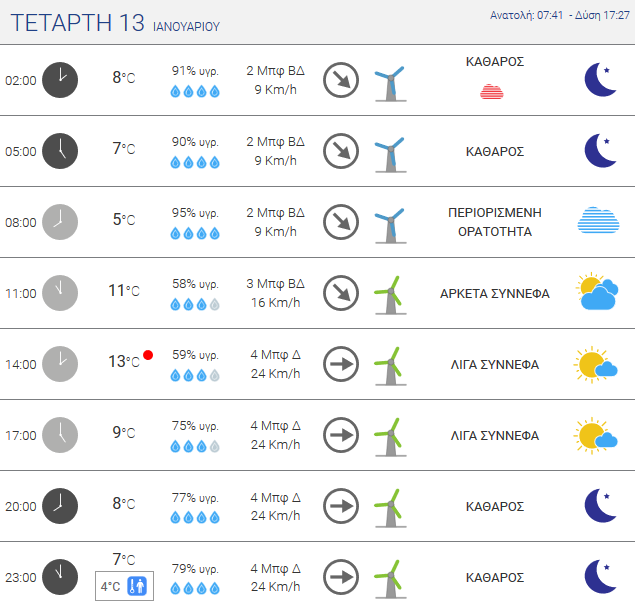Image resolution: width=635 pixels, height=611 pixels.
Task: Click the partly sunny icon at 17:00
Action: click(x=596, y=435)
